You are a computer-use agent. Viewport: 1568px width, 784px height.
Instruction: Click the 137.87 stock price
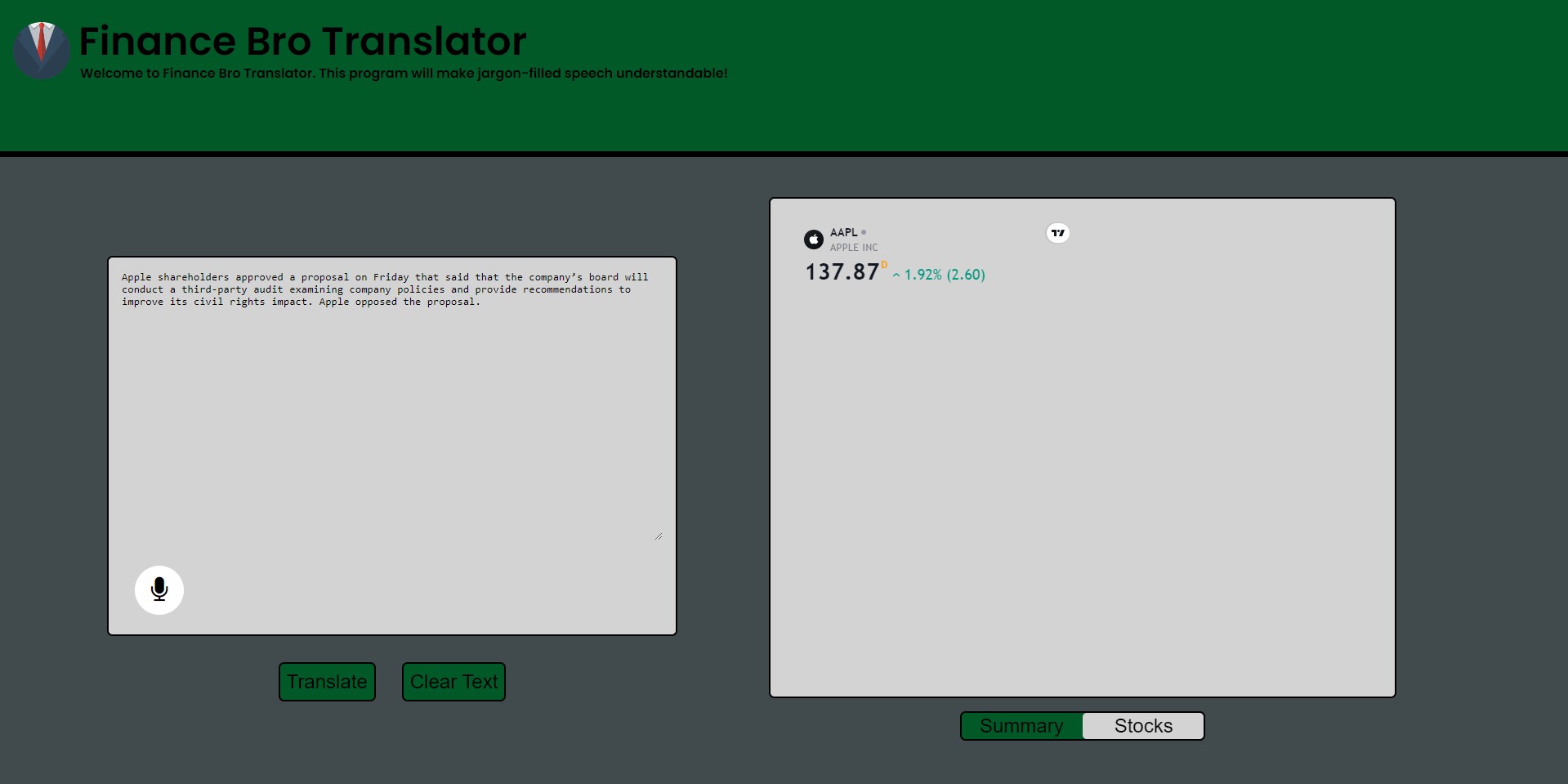coord(842,272)
